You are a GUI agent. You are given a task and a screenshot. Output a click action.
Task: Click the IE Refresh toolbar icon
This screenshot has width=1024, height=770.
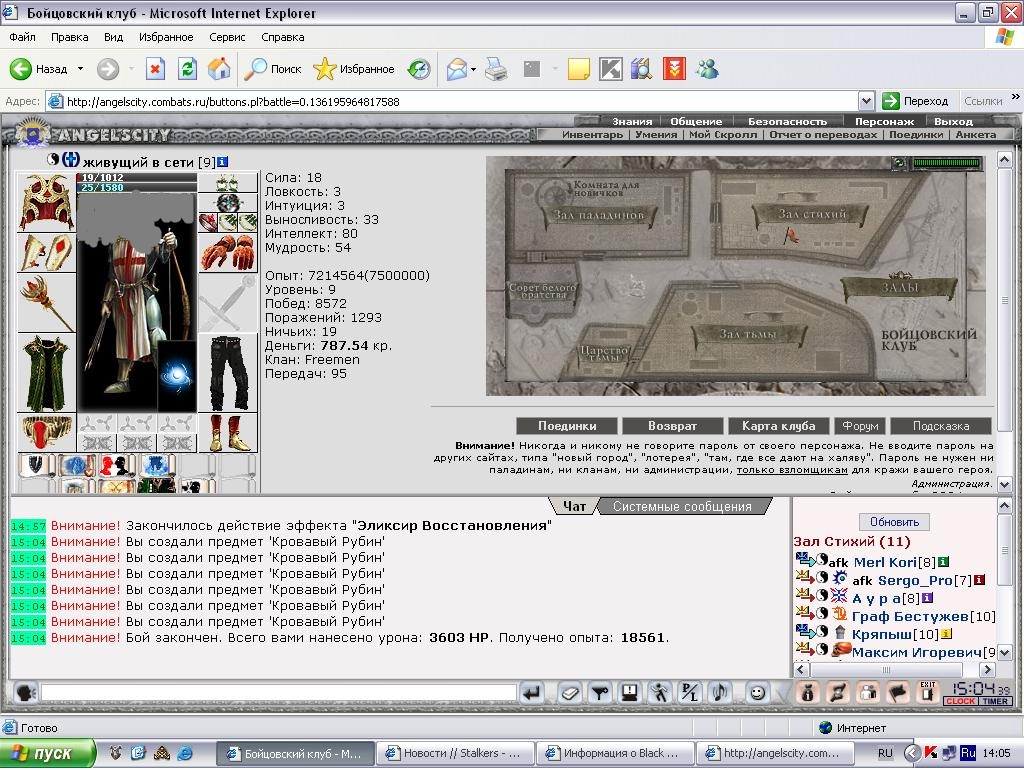(187, 69)
